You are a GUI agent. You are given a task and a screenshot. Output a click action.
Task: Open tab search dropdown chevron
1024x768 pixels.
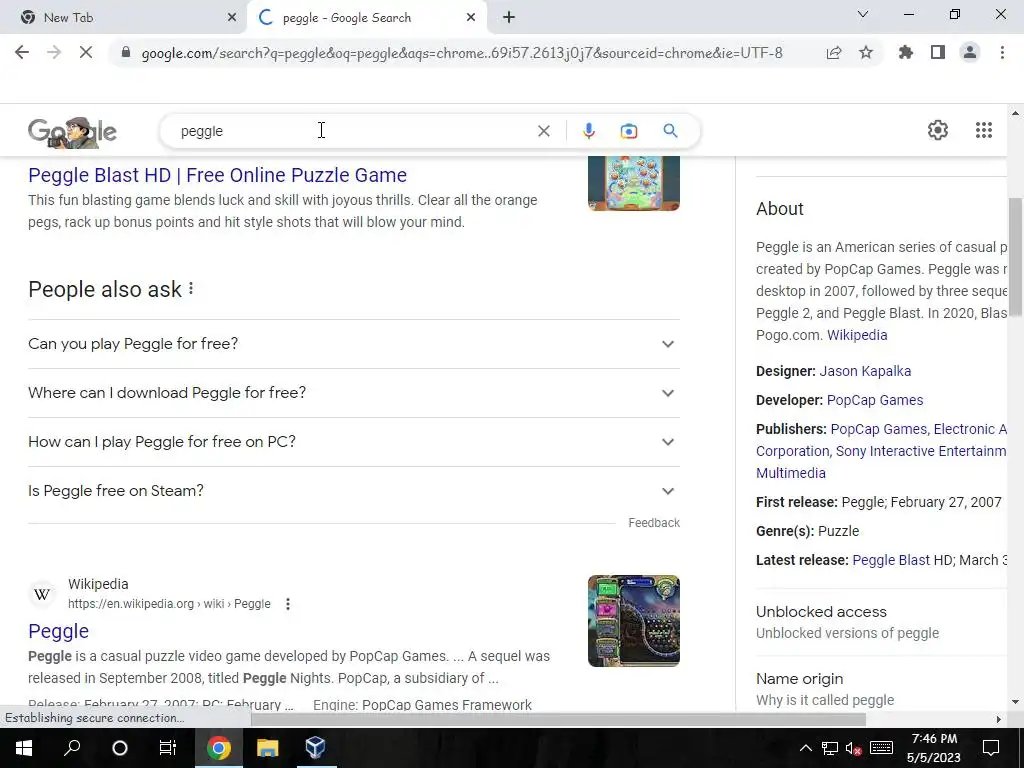863,14
